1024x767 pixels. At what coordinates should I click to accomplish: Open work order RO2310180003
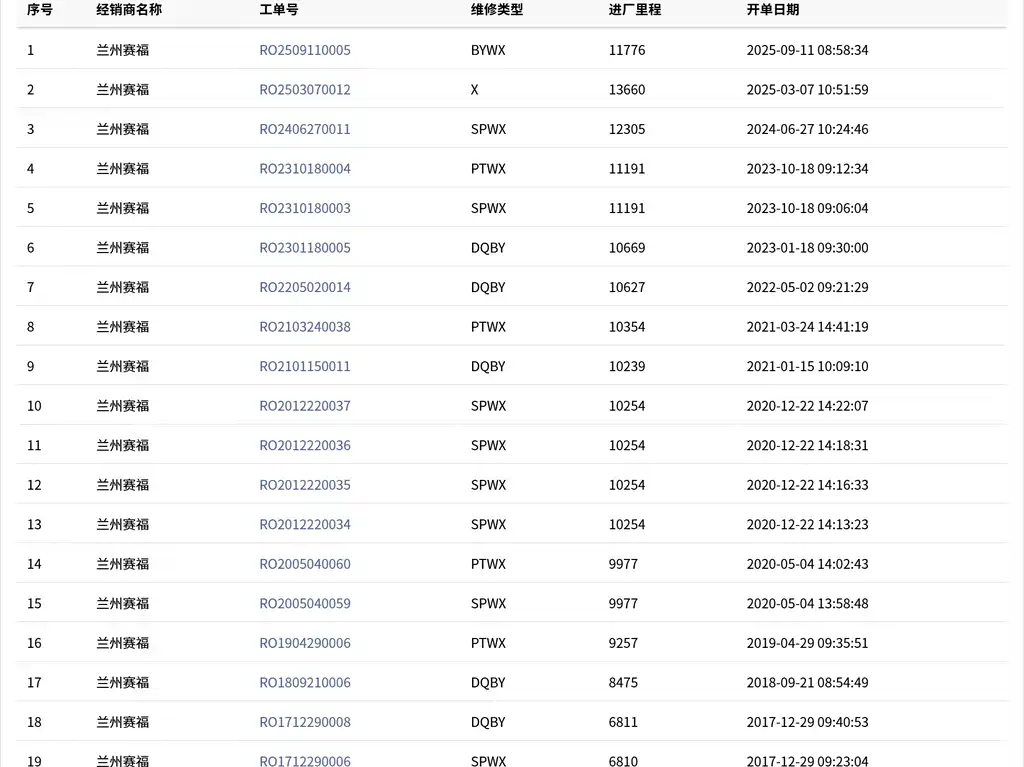305,208
